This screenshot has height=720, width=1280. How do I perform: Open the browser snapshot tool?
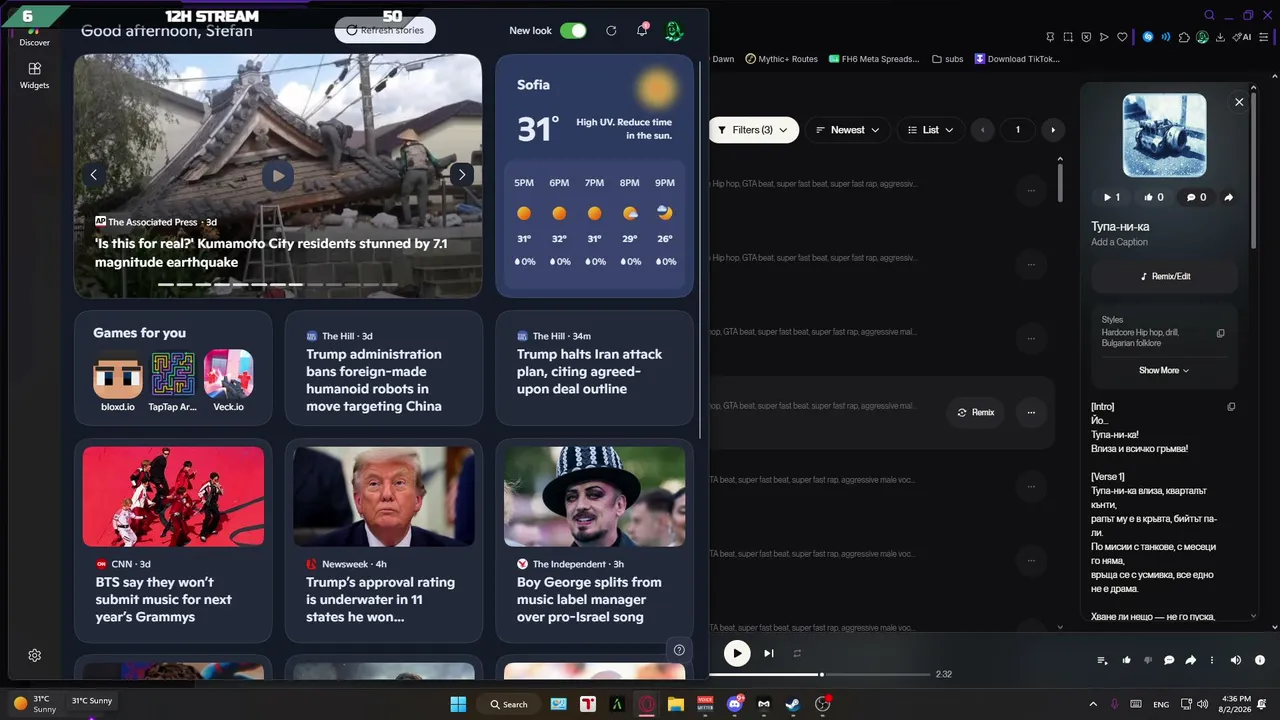point(1069,37)
